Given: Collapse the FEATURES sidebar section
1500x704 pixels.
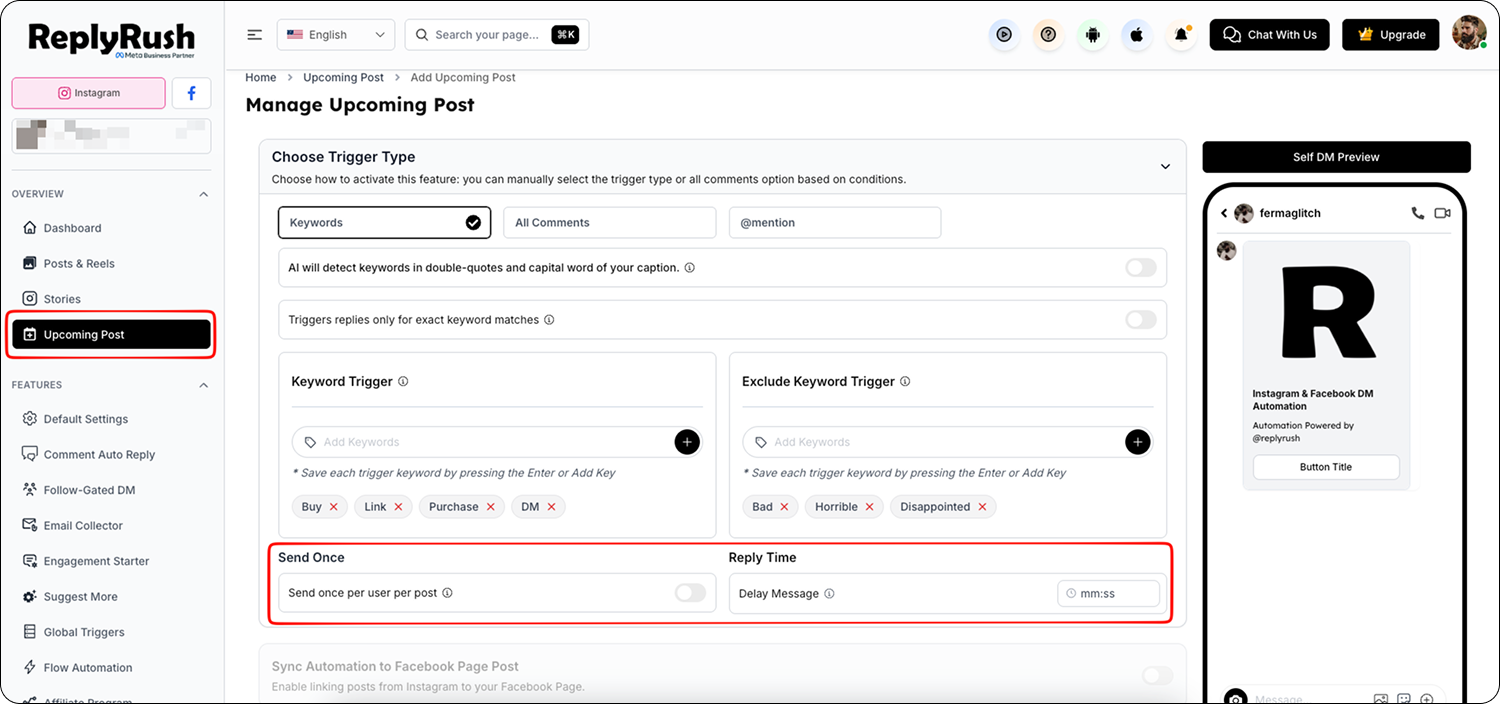Looking at the screenshot, I should coord(204,385).
